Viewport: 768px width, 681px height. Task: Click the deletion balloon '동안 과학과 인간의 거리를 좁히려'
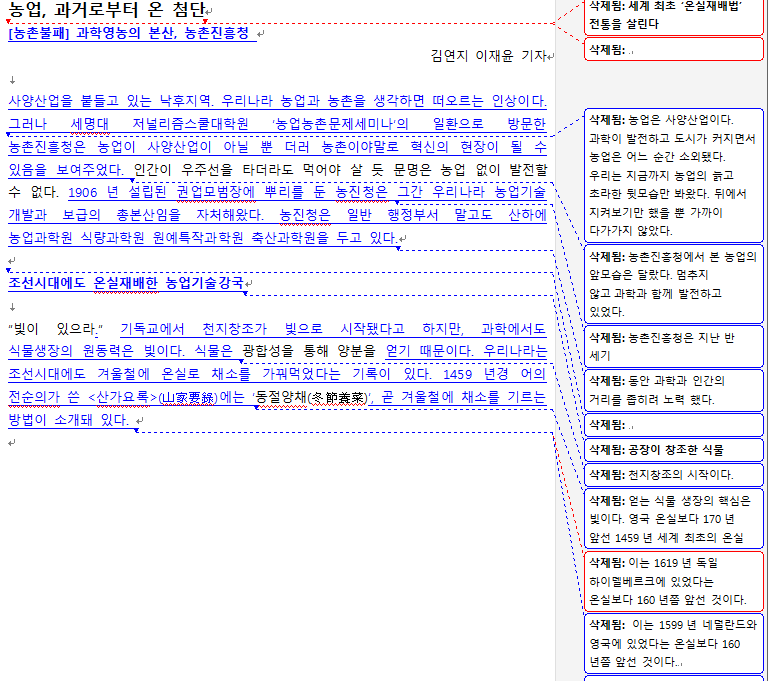[x=673, y=390]
